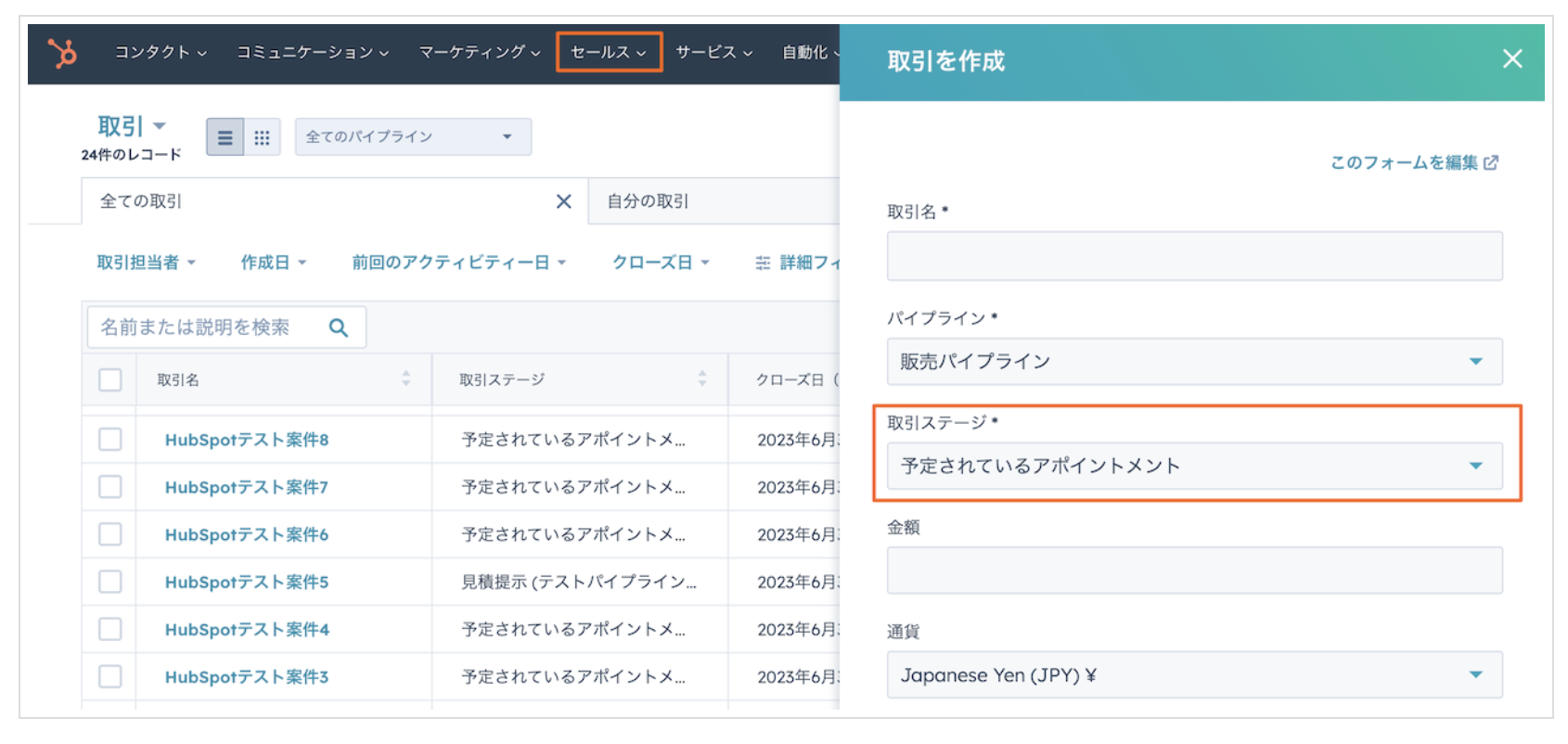Check the box for HubSpotテスト案件8
Screen dimensions: 1568x744
pos(110,439)
